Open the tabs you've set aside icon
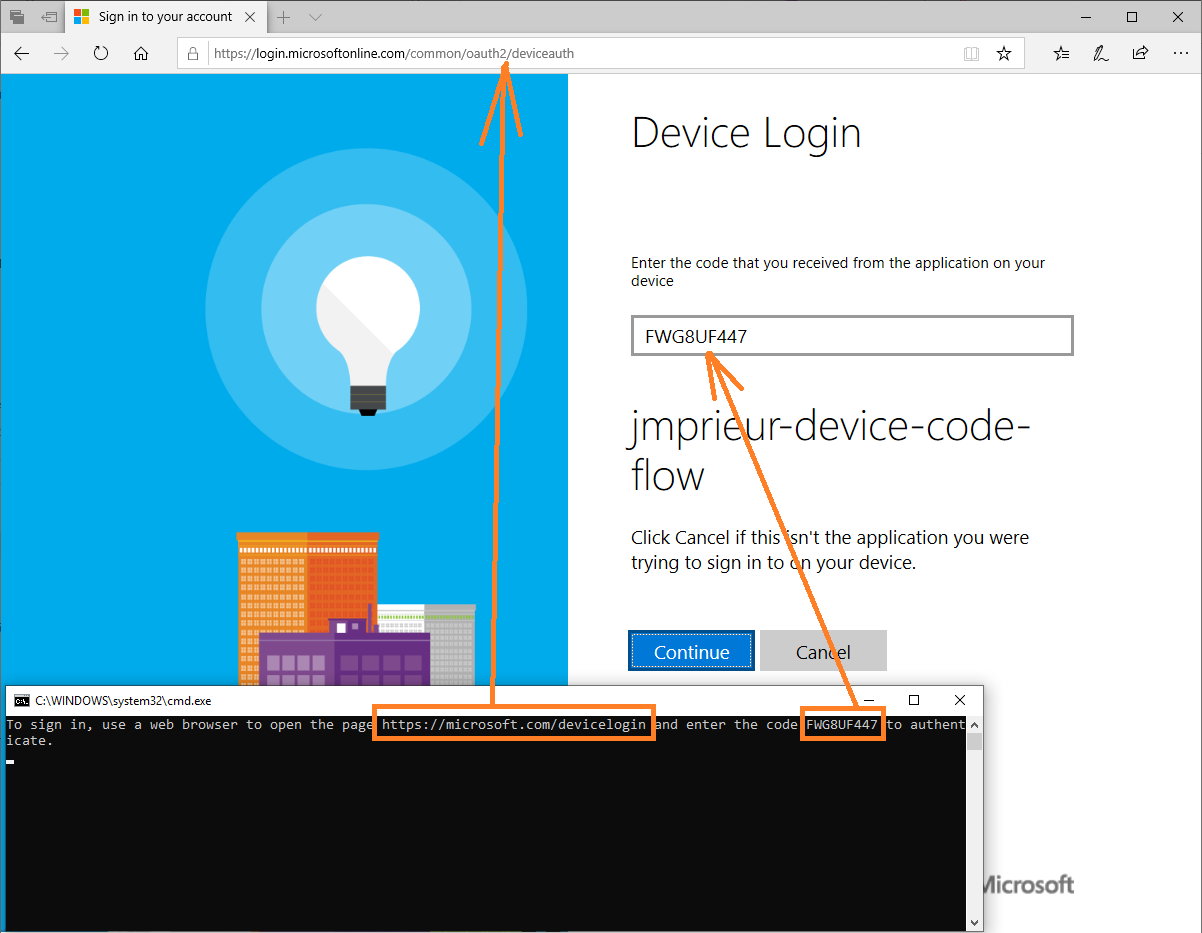This screenshot has height=933, width=1202. [x=17, y=17]
